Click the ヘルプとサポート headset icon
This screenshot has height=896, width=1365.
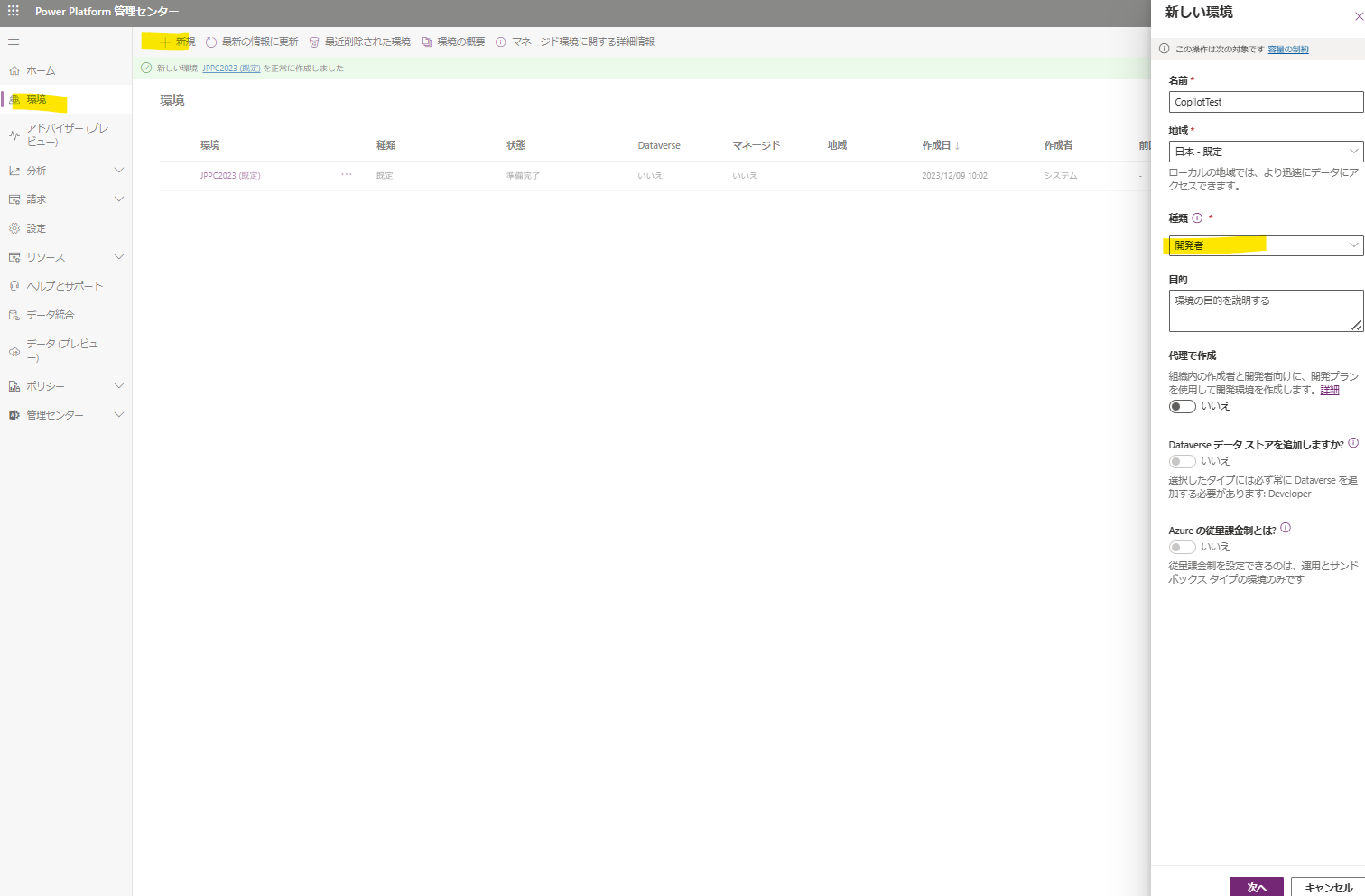point(14,286)
